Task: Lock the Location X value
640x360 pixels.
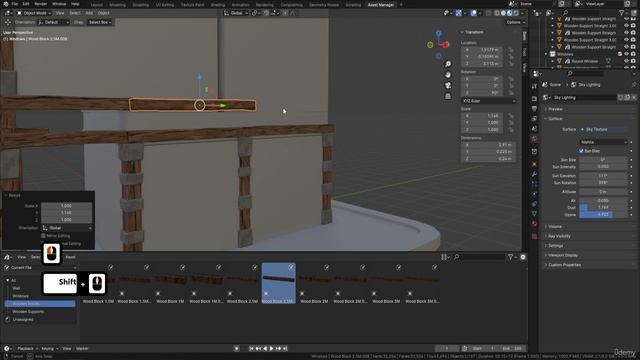Action: 511,50
